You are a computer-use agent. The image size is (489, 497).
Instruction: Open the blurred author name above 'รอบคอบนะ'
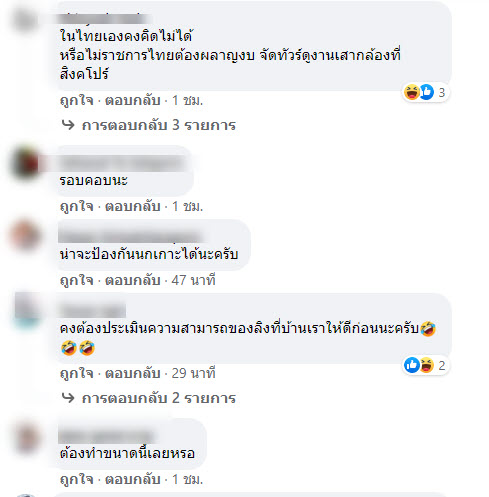point(122,163)
